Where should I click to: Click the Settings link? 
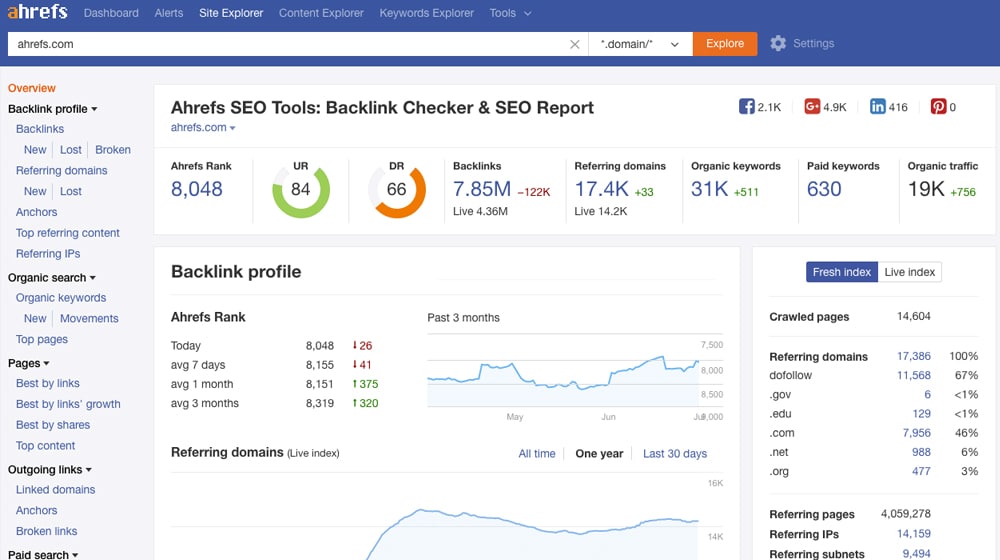click(813, 43)
